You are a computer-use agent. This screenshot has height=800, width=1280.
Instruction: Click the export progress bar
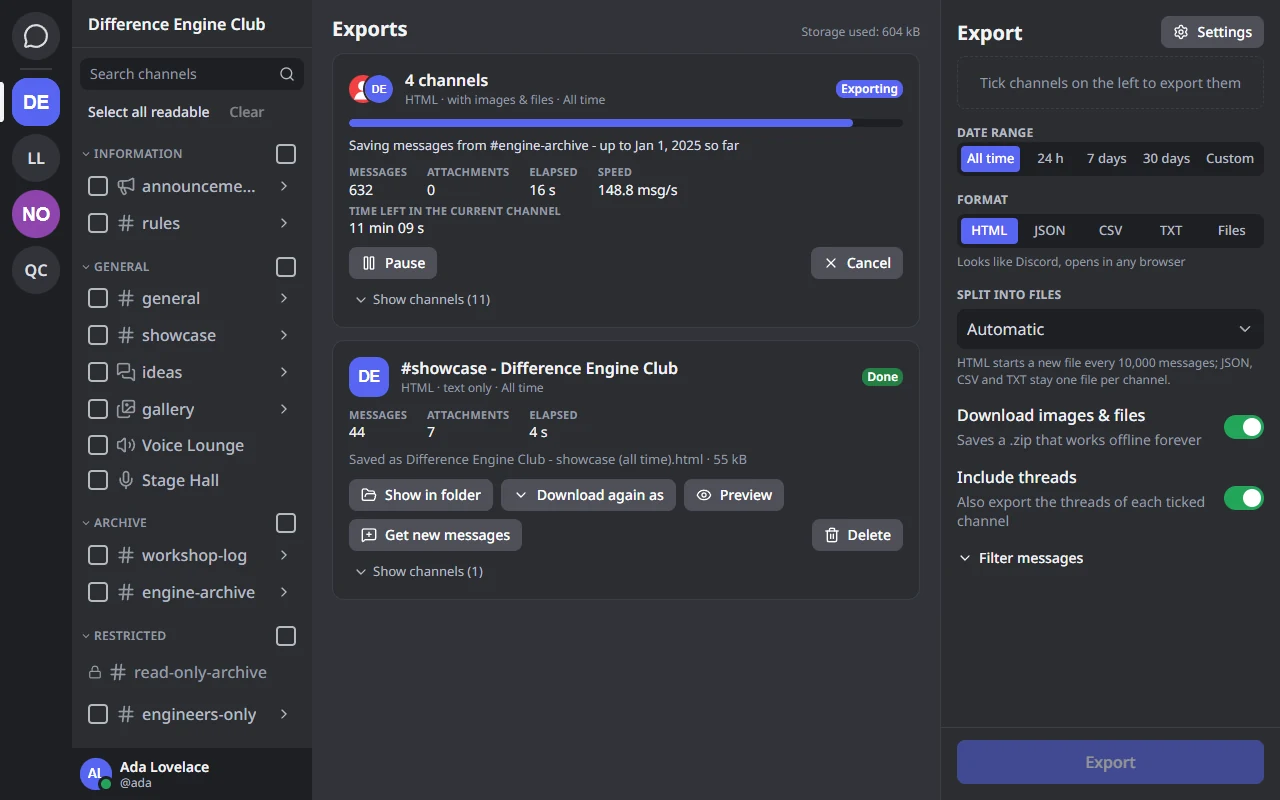coord(626,123)
